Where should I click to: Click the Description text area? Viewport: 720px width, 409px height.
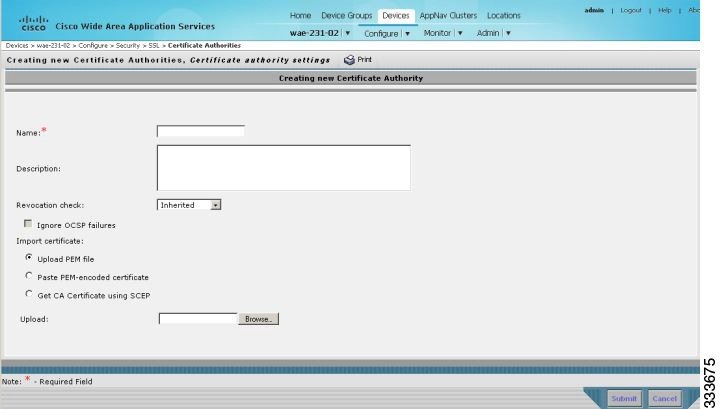coord(284,168)
